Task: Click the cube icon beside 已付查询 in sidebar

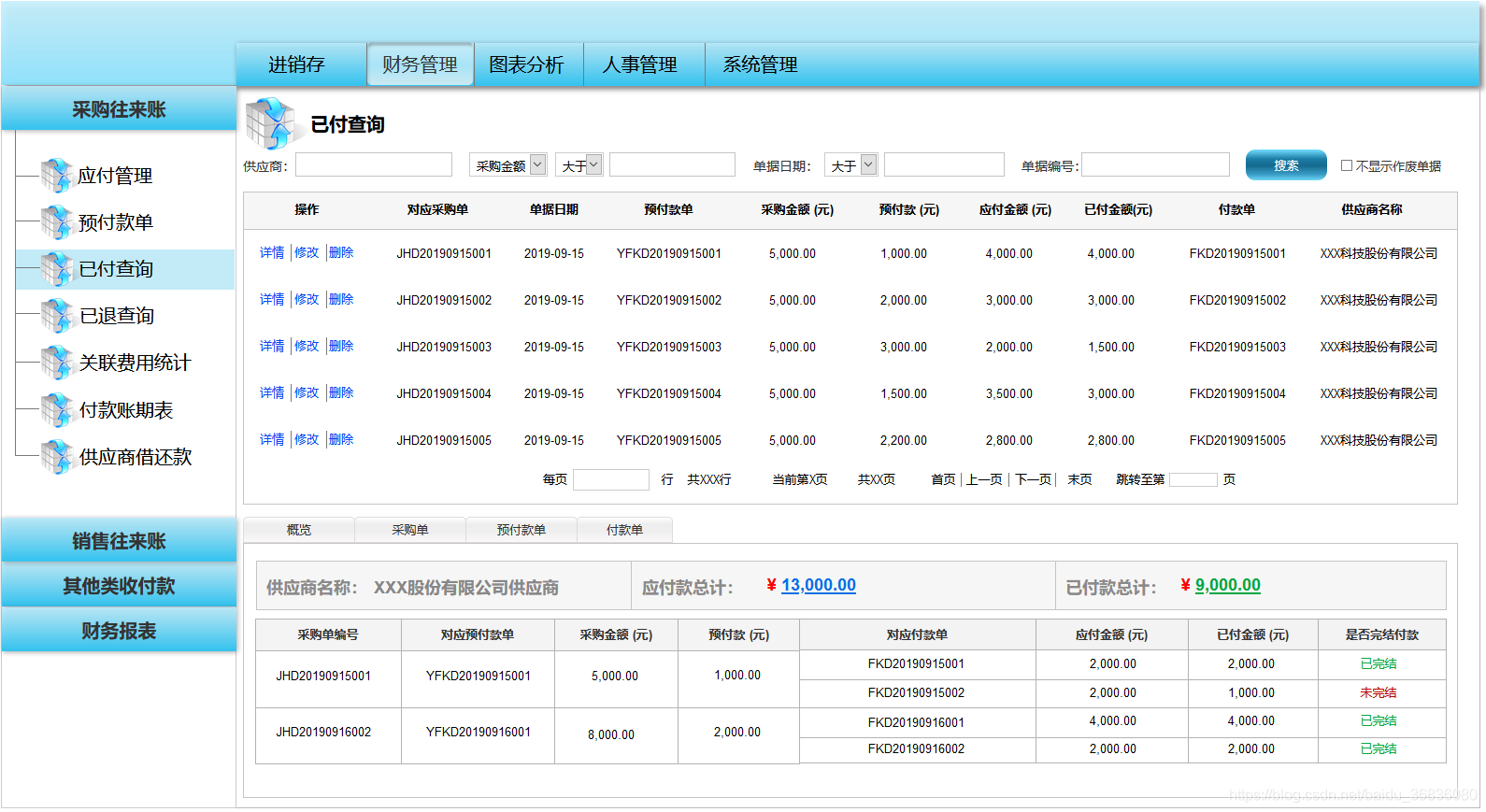Action: 56,269
